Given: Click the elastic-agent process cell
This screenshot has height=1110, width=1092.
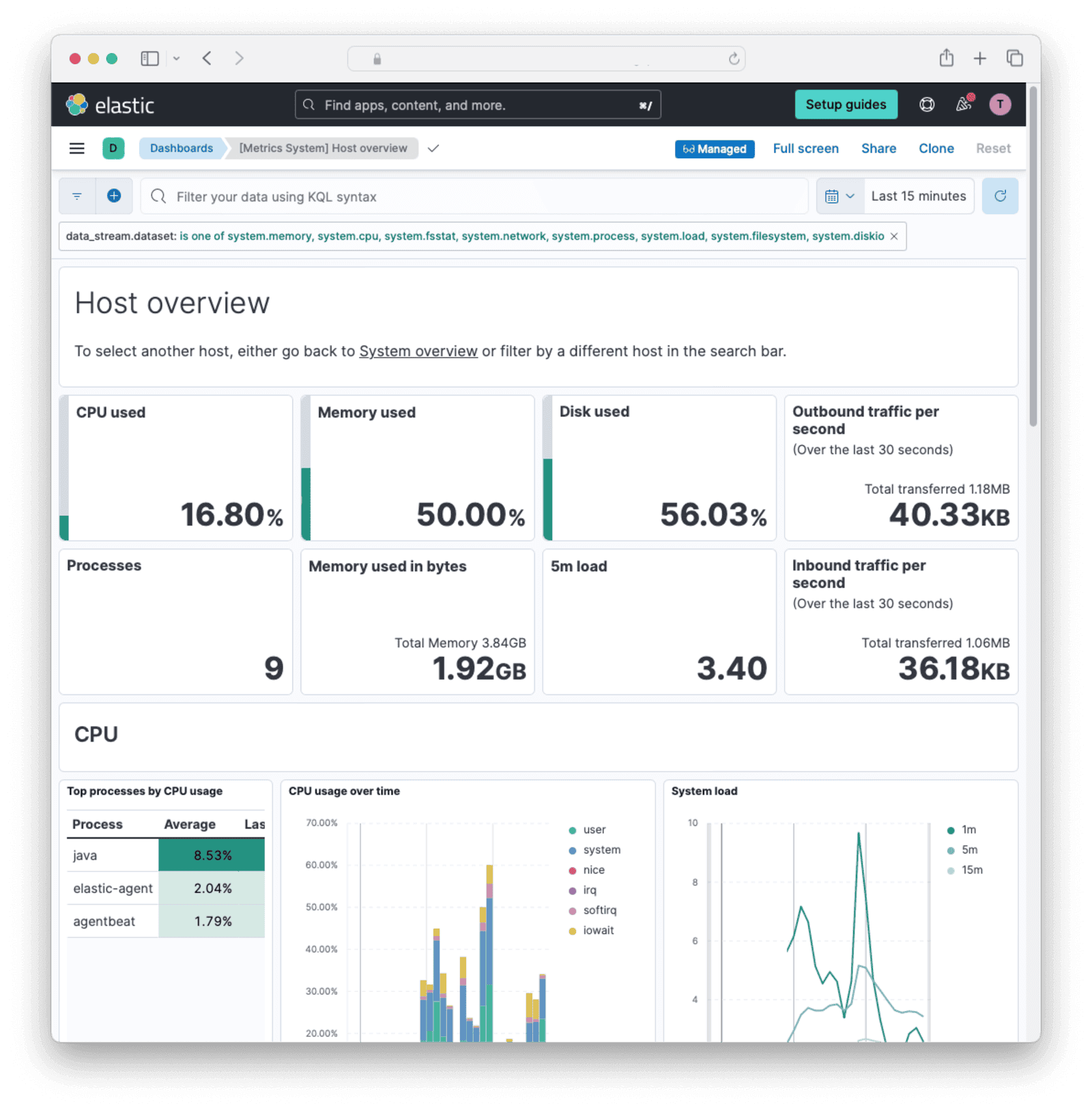Looking at the screenshot, I should click(113, 888).
